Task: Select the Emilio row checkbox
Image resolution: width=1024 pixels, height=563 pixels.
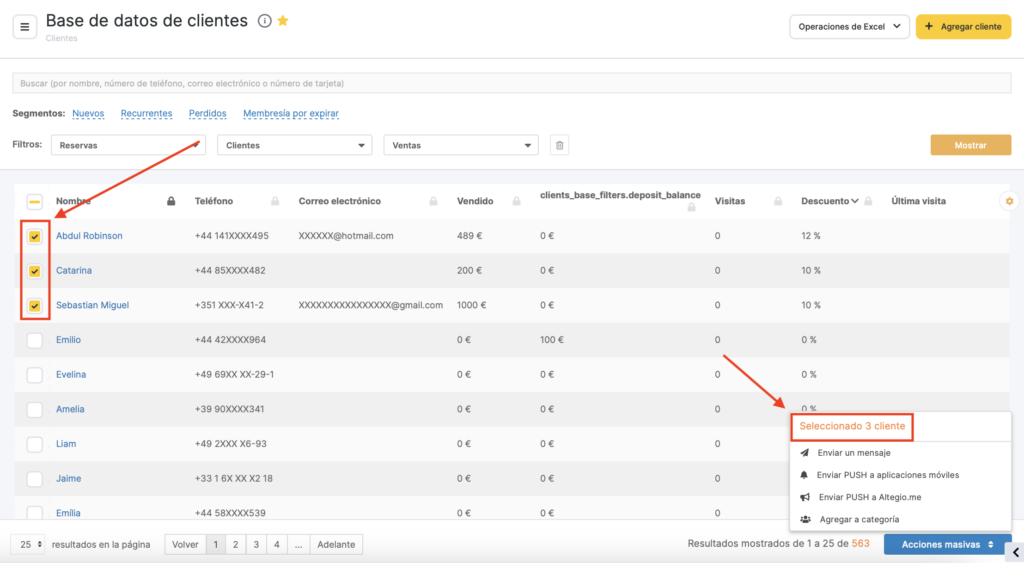Action: click(x=35, y=340)
